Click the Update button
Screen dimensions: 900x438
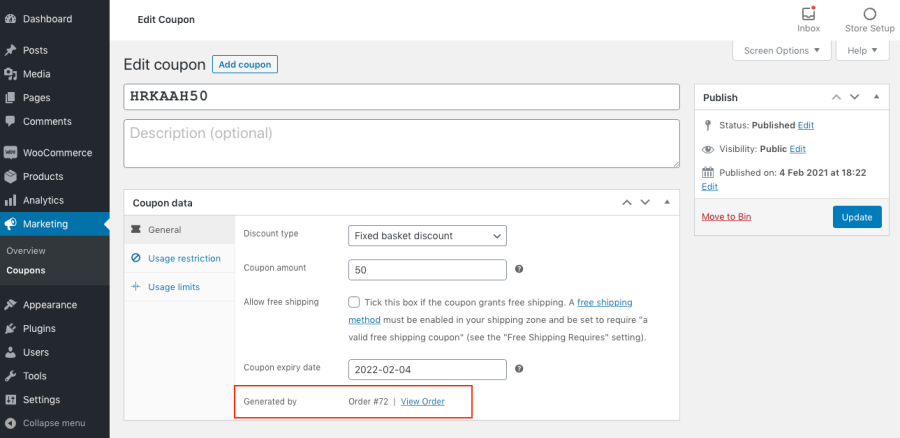pyautogui.click(x=857, y=217)
